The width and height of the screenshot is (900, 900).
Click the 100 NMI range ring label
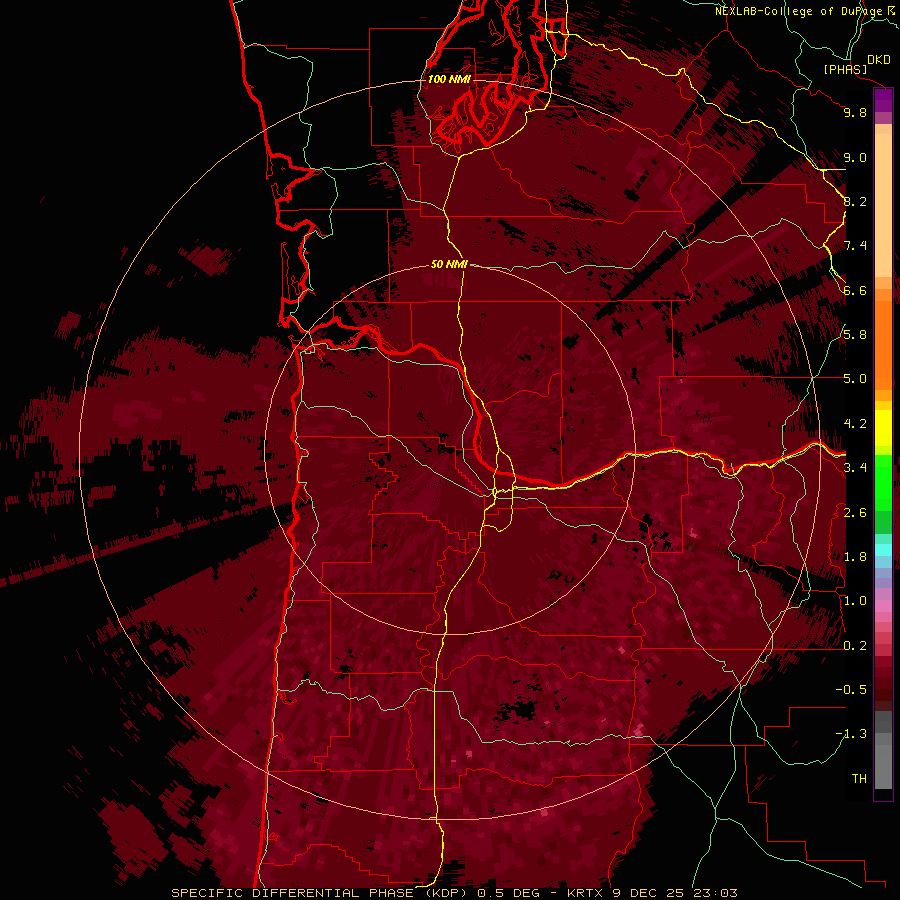(449, 79)
